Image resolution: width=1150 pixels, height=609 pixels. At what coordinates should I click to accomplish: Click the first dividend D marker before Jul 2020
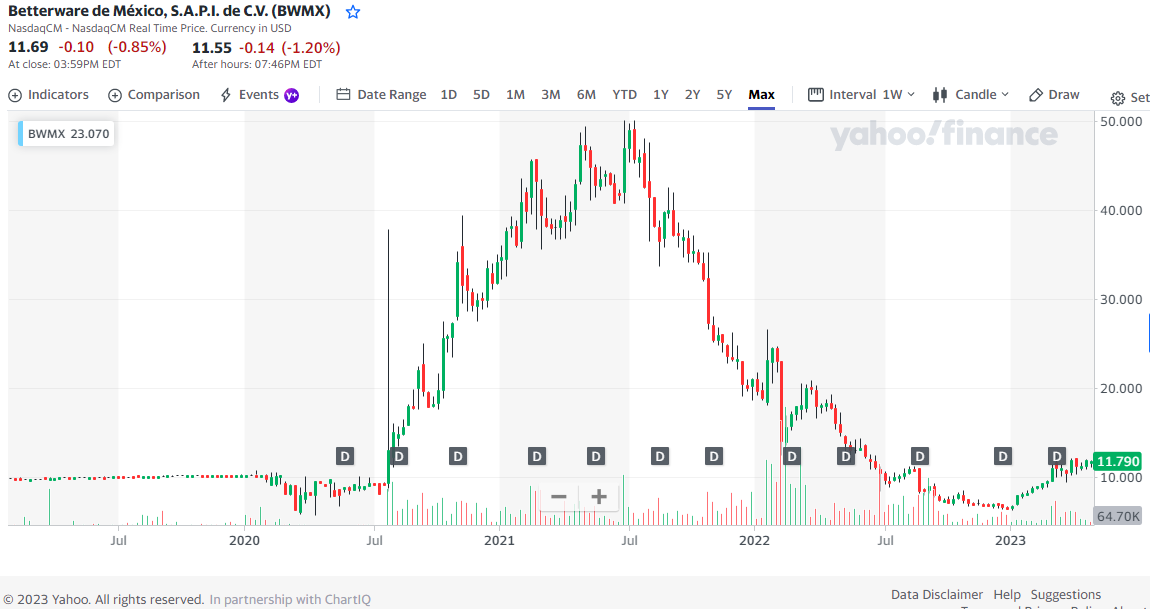click(345, 456)
